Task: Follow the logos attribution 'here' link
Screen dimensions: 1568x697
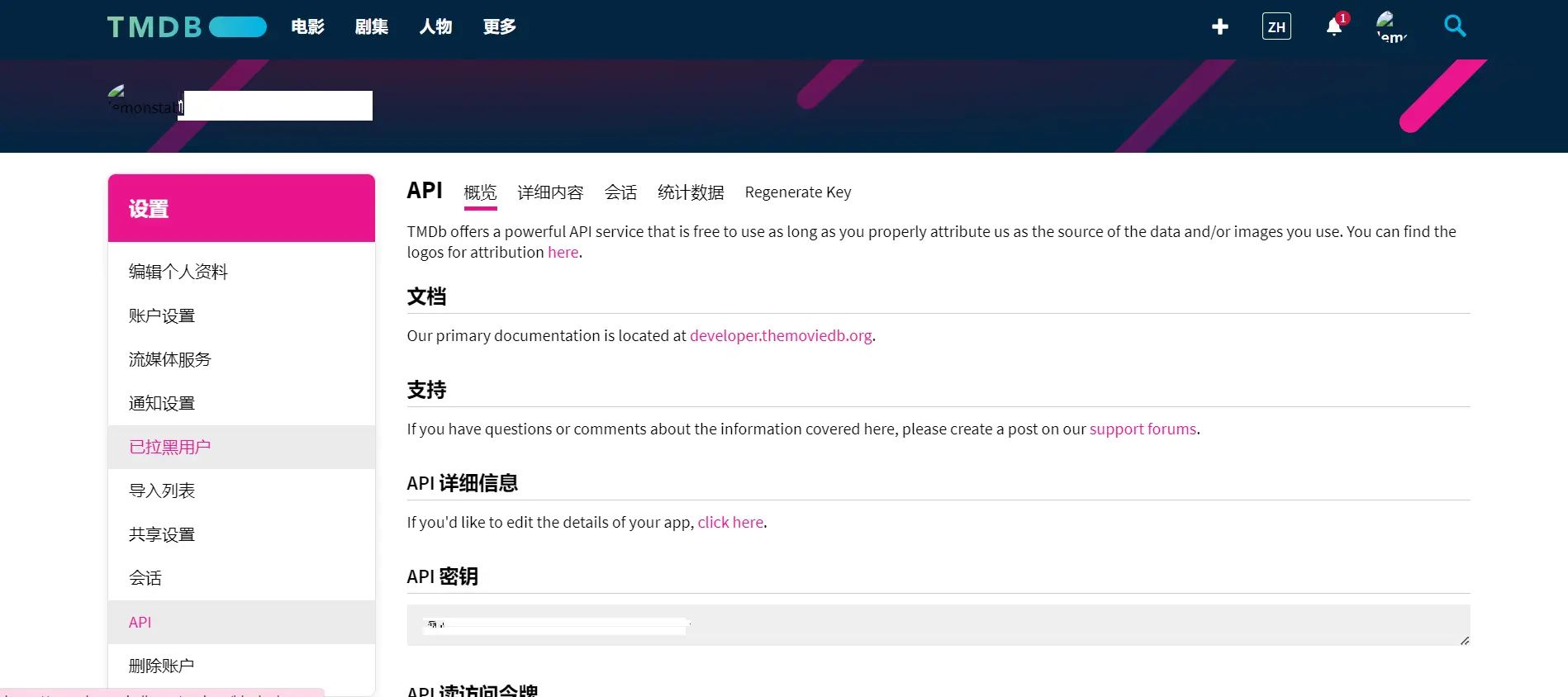Action: [x=563, y=253]
